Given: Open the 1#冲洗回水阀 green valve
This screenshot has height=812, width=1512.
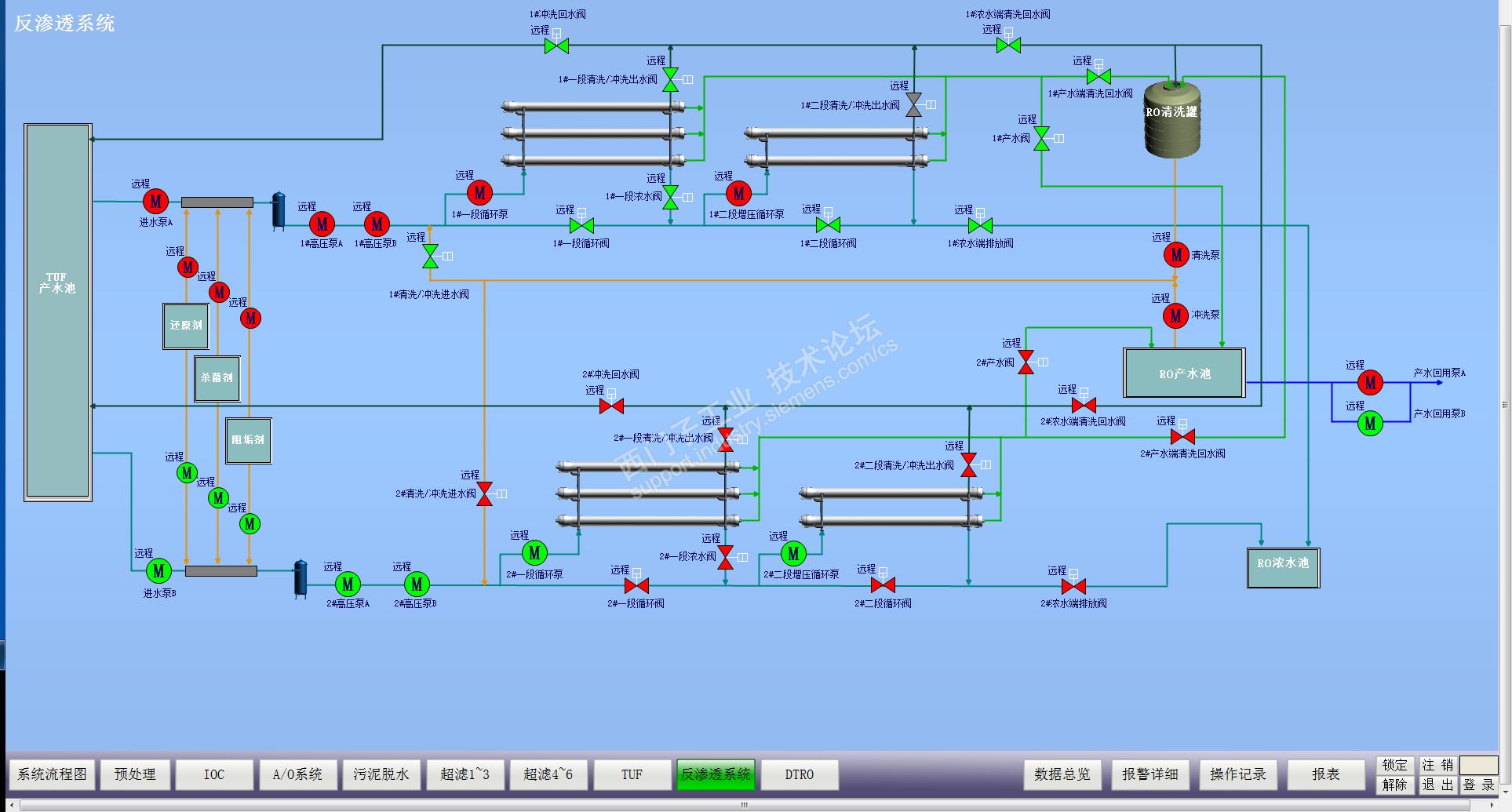Looking at the screenshot, I should (x=556, y=46).
